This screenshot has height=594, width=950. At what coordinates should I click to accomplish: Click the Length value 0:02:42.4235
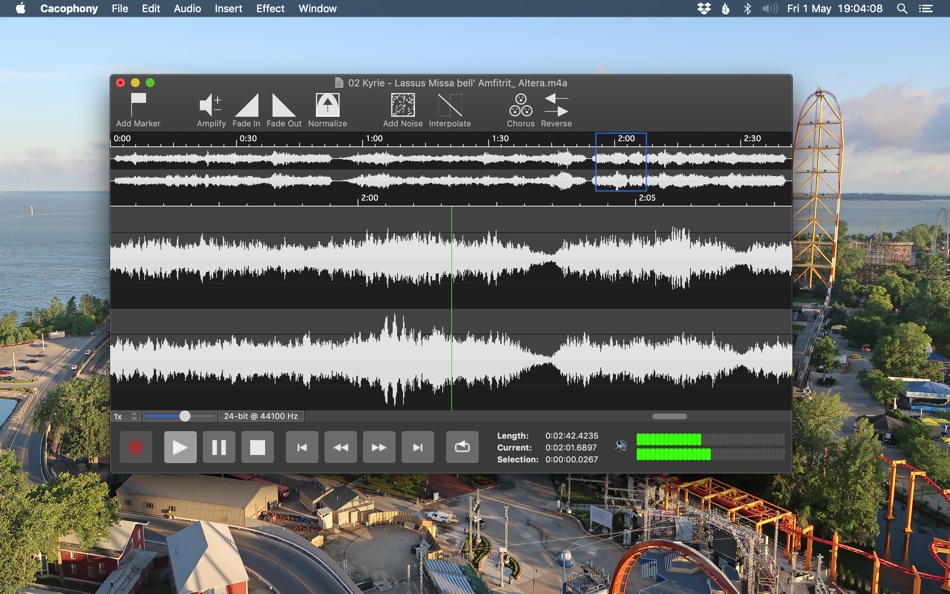571,436
